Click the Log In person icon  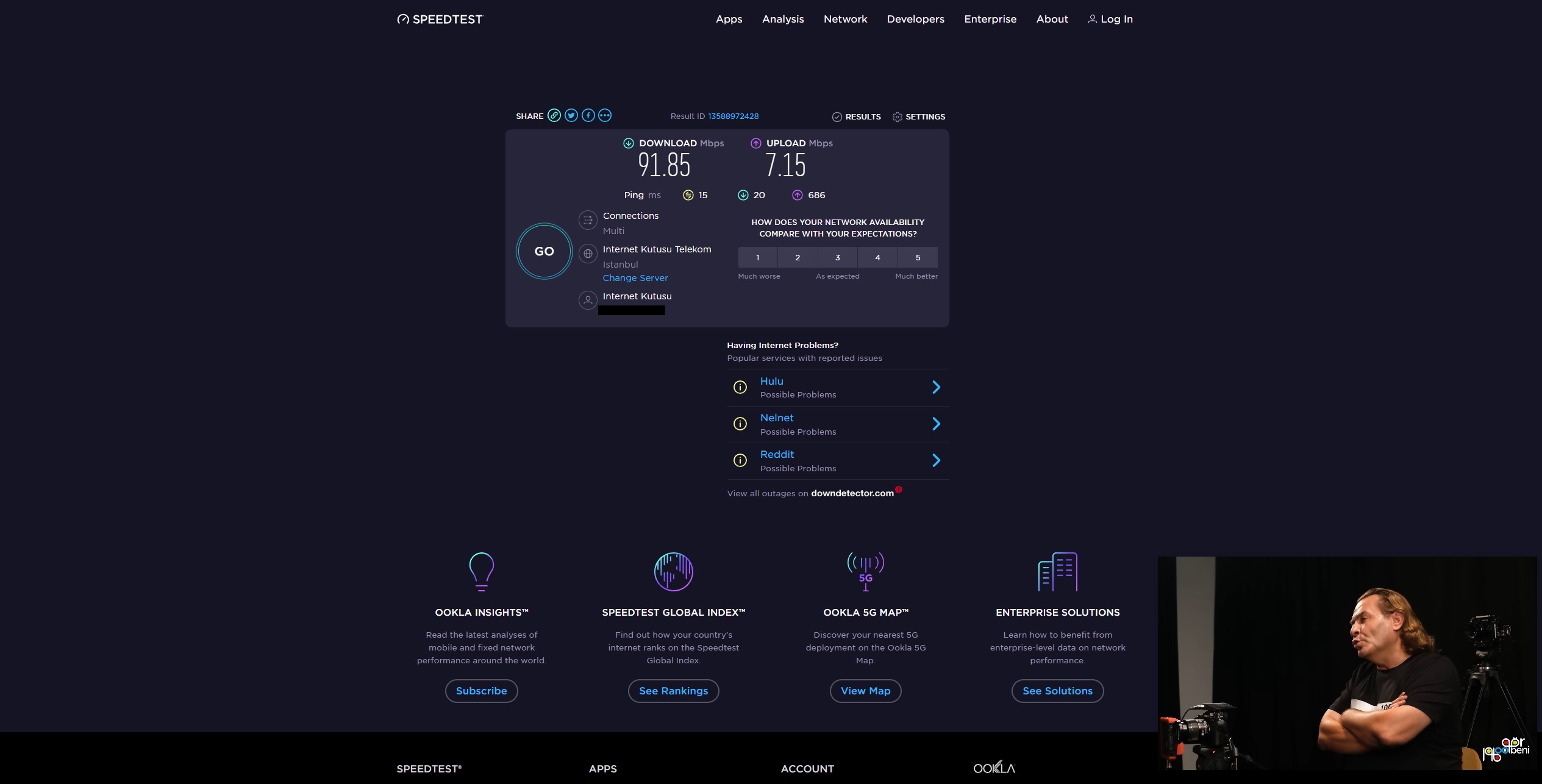point(1092,19)
